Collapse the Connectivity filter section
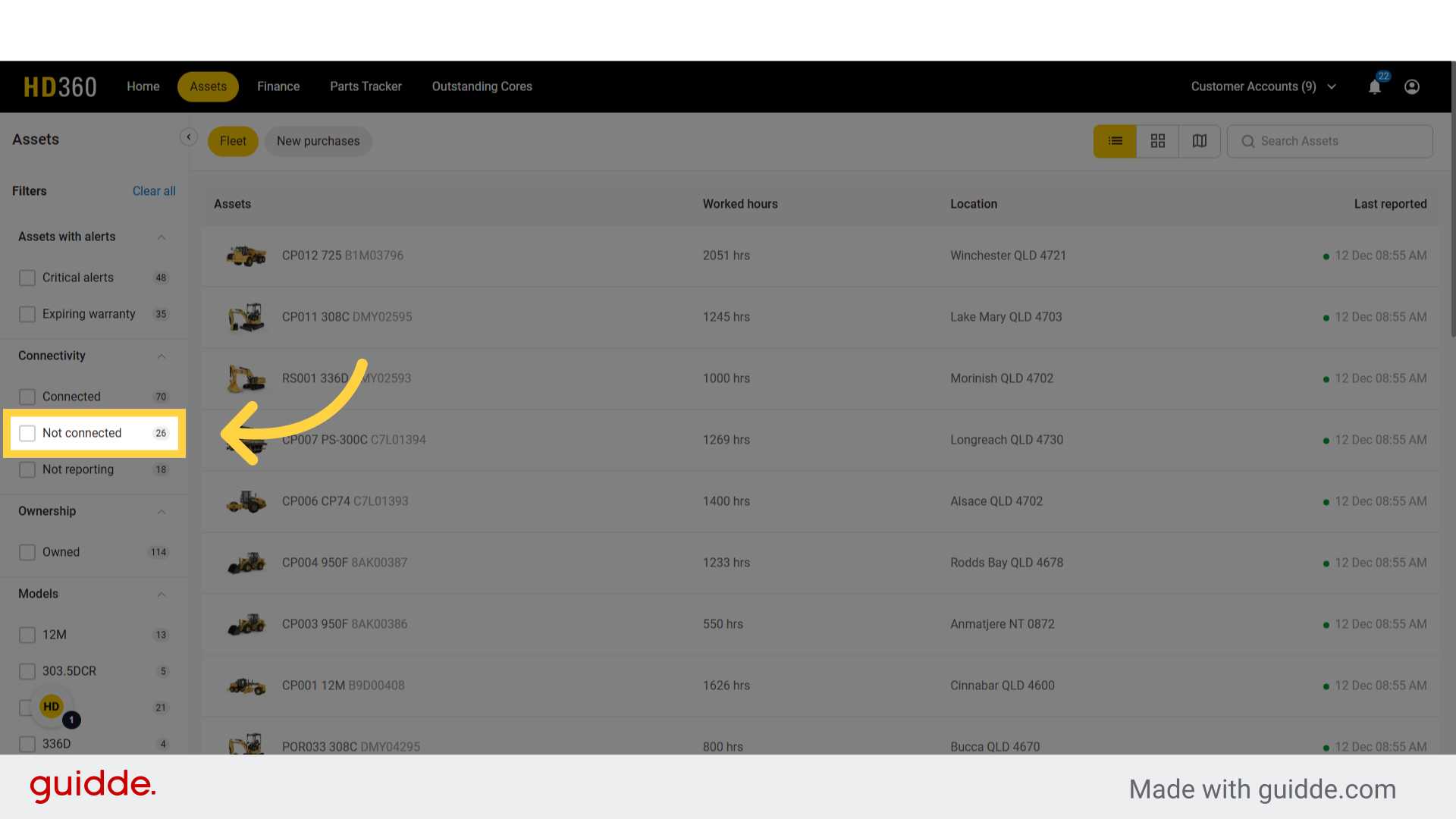The image size is (1456, 819). coord(161,356)
